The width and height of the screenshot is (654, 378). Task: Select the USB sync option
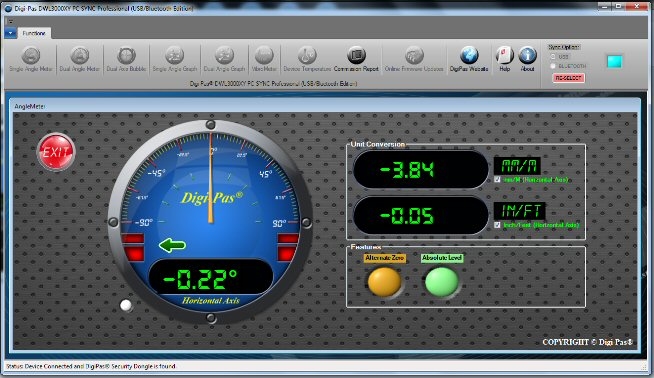[553, 57]
